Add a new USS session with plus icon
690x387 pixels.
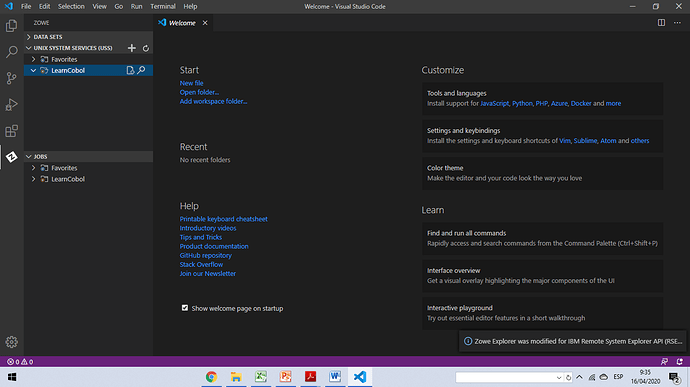coord(132,48)
